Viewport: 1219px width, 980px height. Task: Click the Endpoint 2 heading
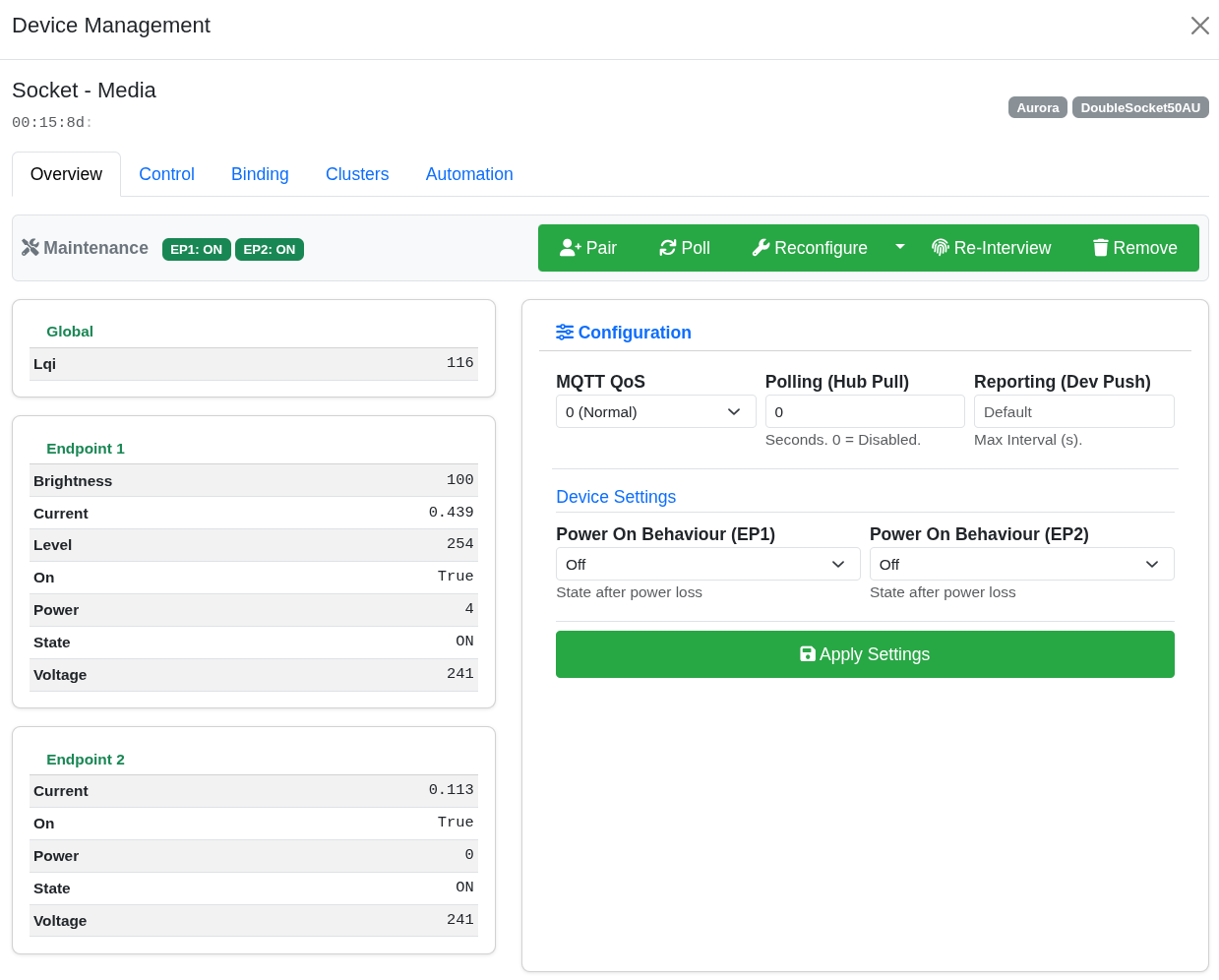(x=86, y=760)
